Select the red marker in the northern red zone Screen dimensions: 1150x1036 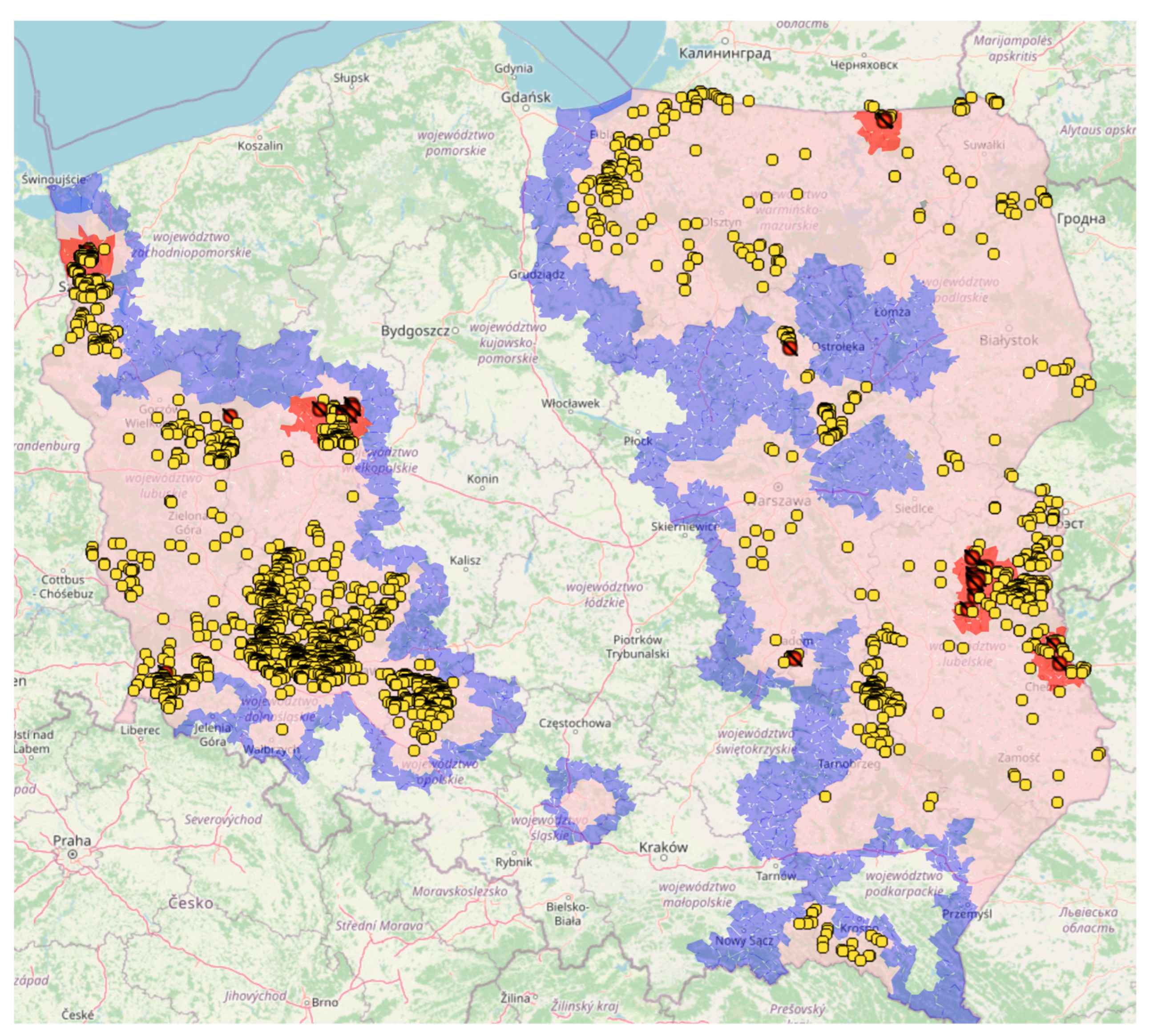(x=884, y=120)
